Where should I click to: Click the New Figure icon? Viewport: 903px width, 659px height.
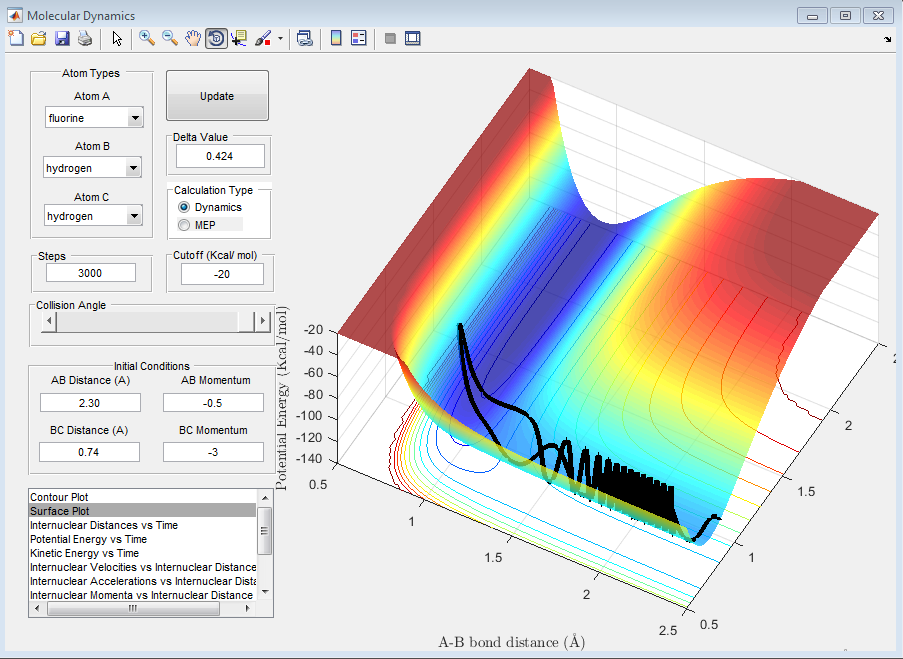tap(16, 38)
